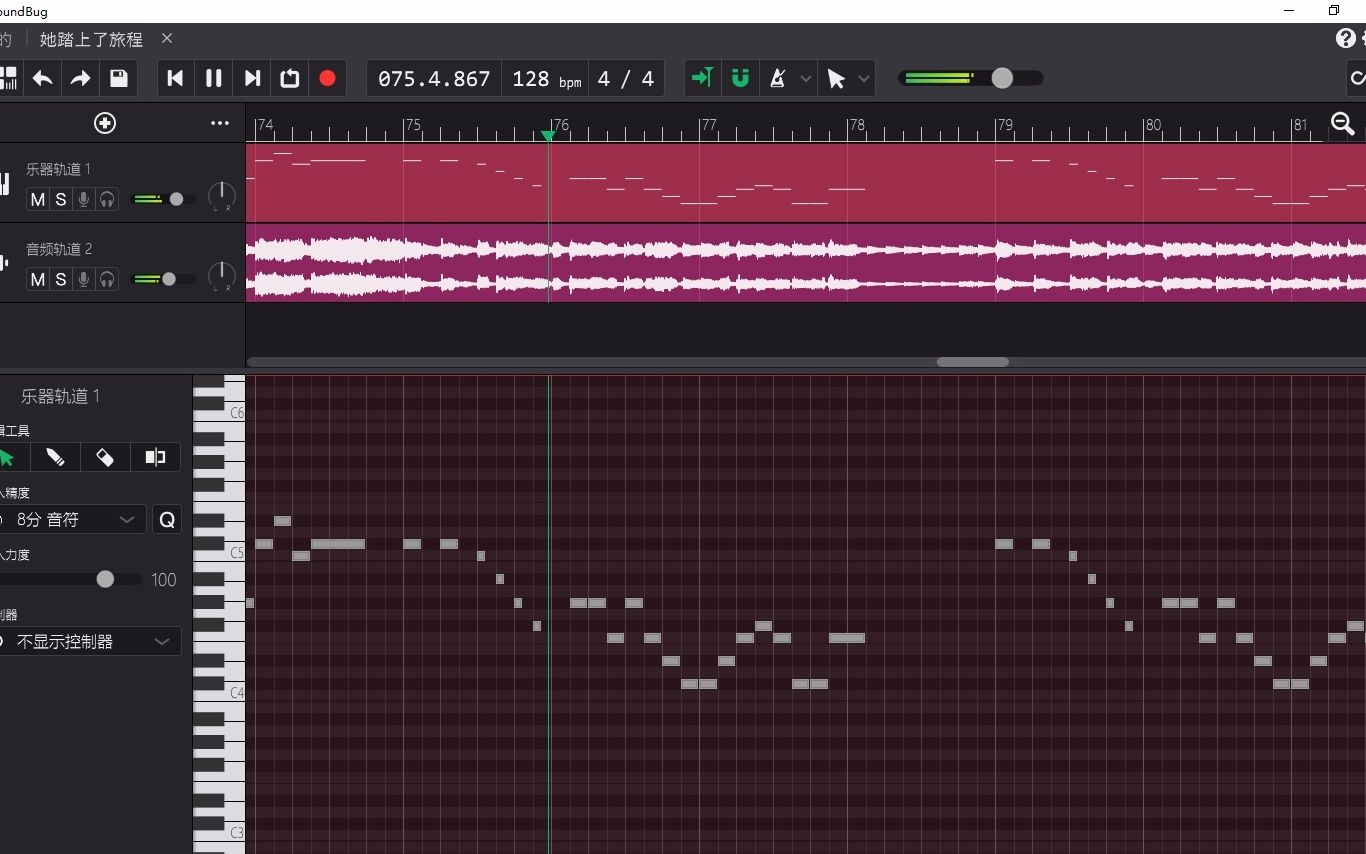
Task: Toggle the magnet snap button
Action: tap(740, 78)
